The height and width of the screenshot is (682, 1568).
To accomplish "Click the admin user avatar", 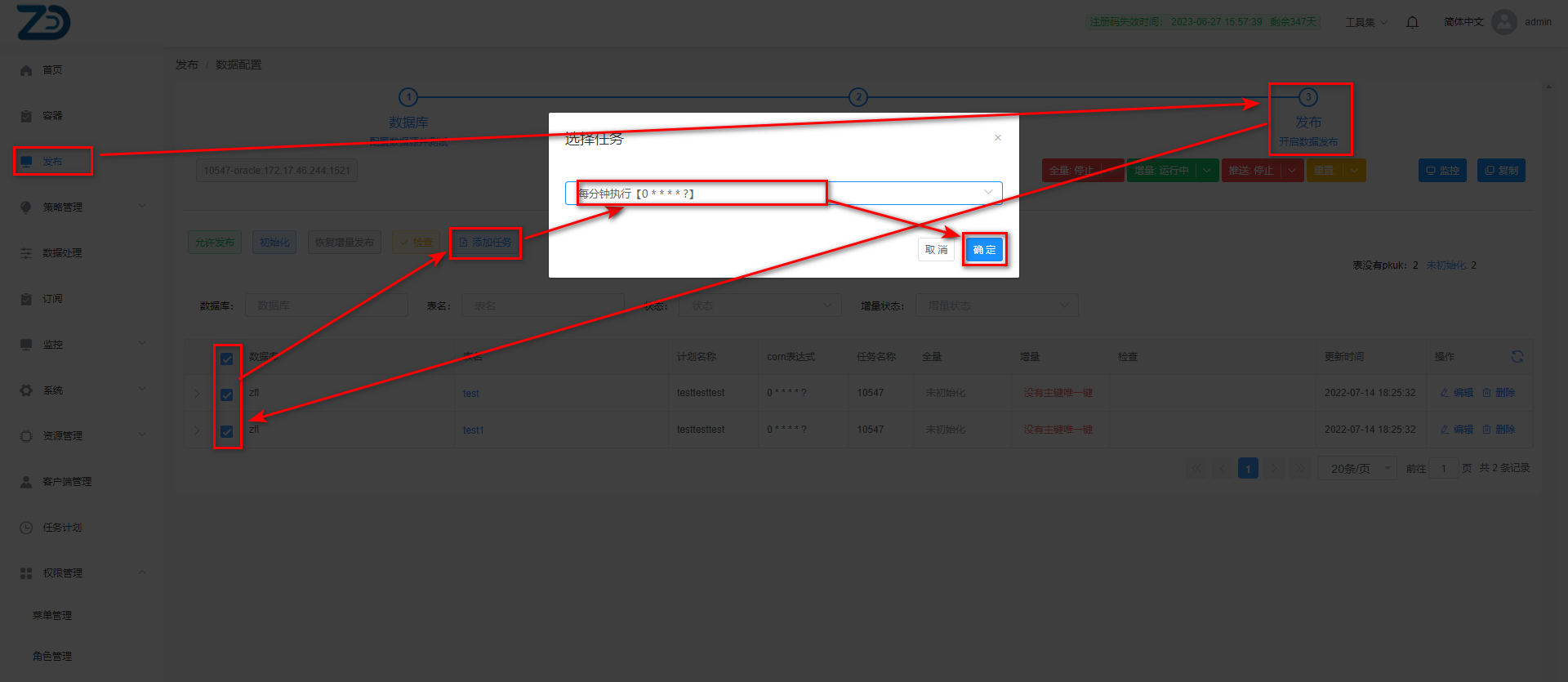I will pyautogui.click(x=1503, y=22).
